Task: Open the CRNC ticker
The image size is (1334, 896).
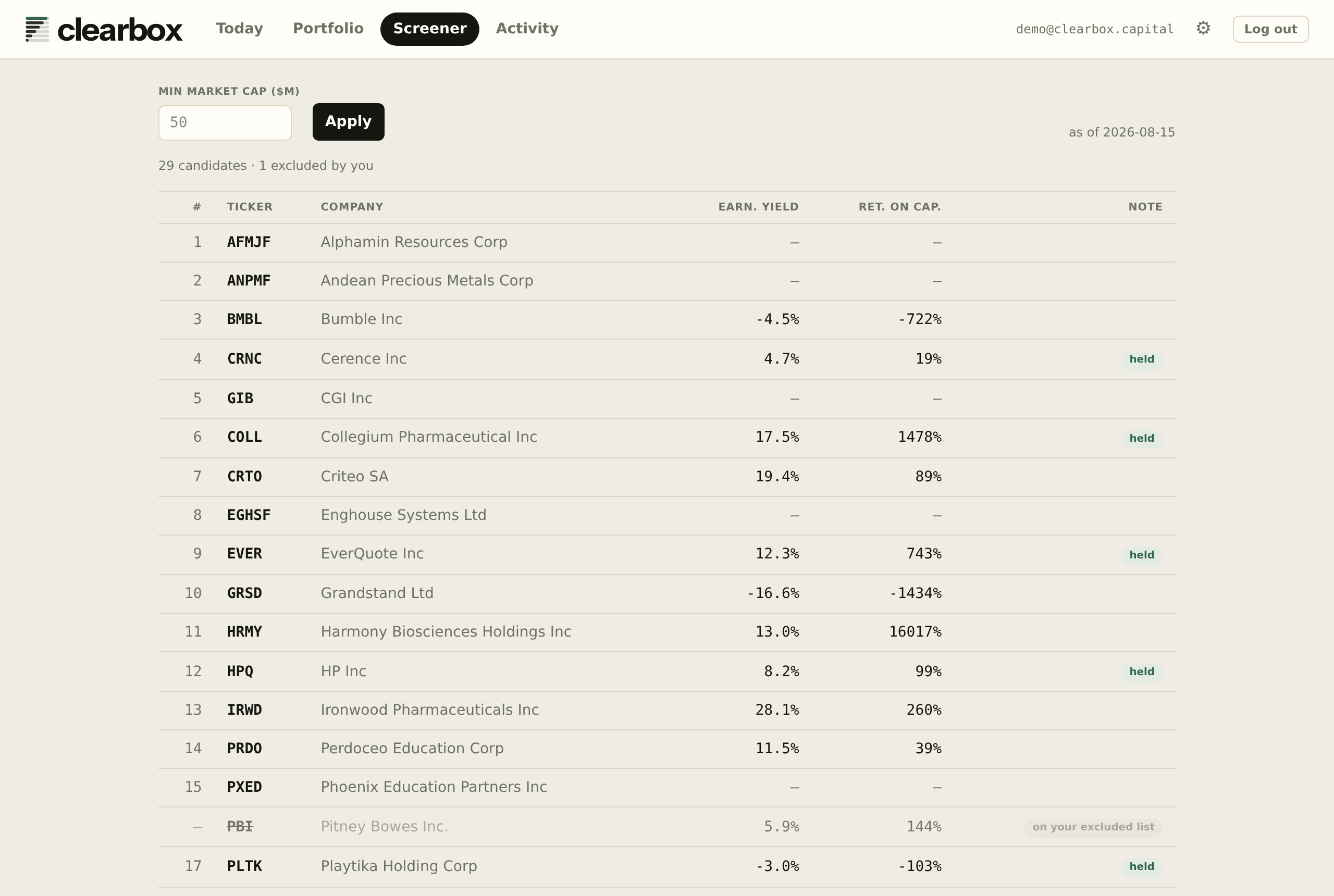Action: click(x=244, y=359)
